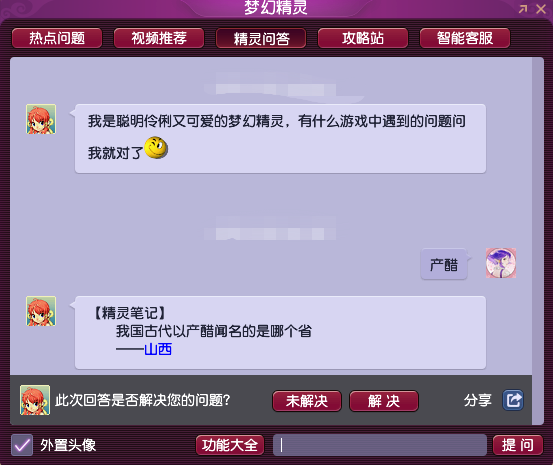Close the 梦幻精灵 window
The width and height of the screenshot is (553, 465).
(x=541, y=9)
